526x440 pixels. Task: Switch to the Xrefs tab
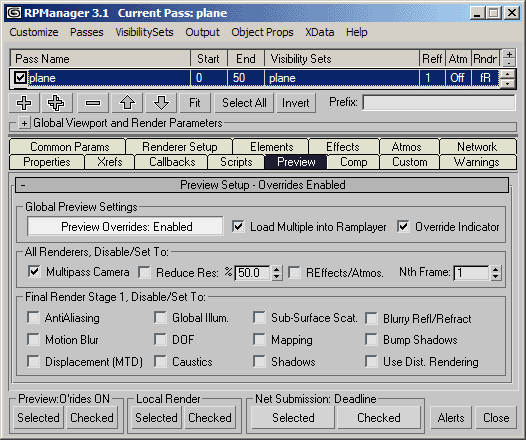[110, 162]
